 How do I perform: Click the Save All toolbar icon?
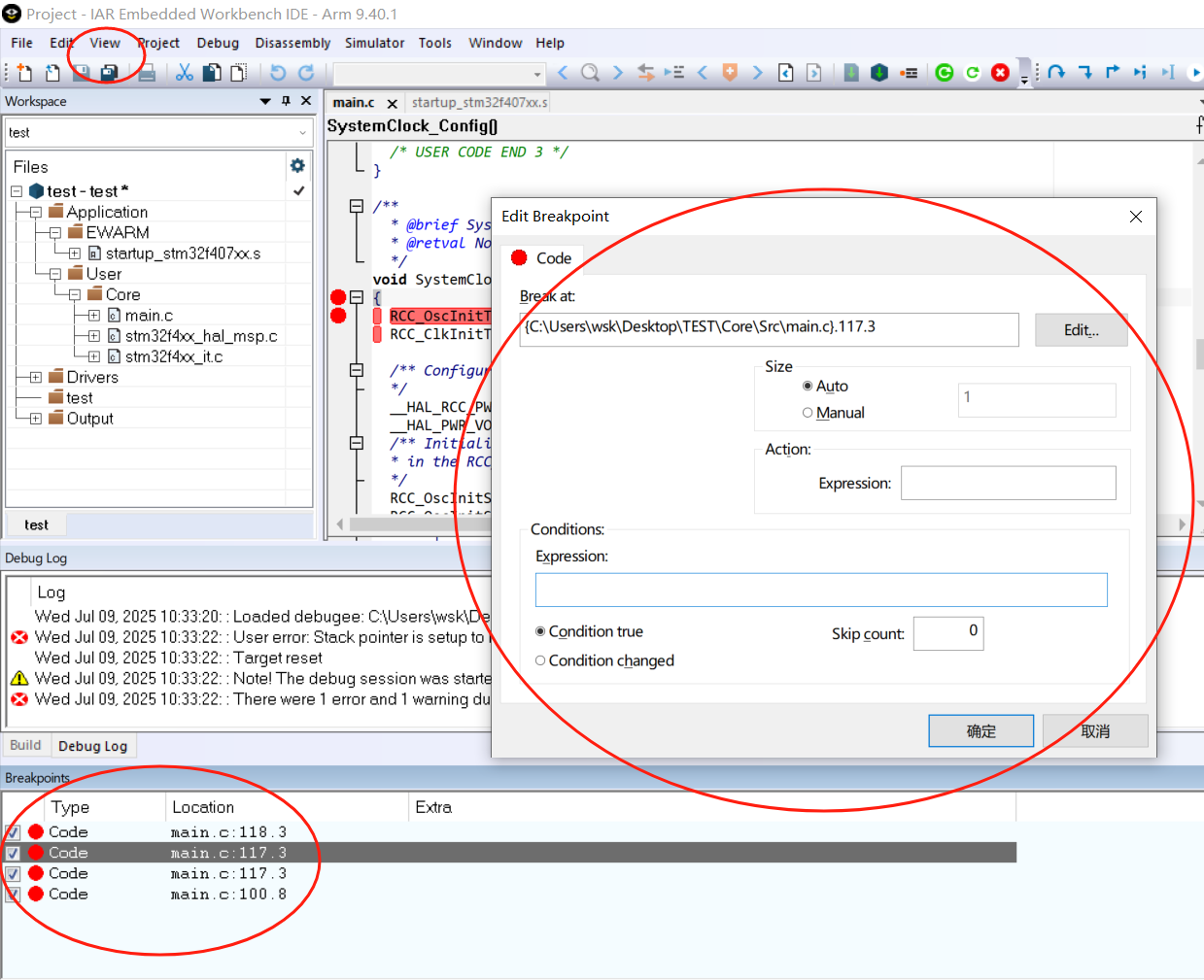click(x=110, y=73)
